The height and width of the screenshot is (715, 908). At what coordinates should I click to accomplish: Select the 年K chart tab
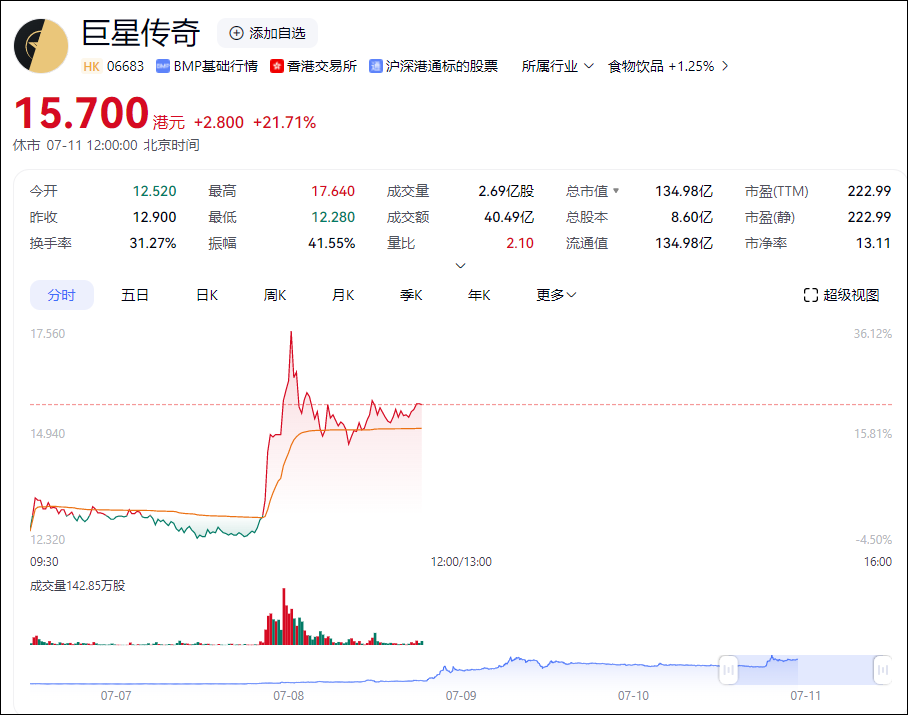pos(479,295)
